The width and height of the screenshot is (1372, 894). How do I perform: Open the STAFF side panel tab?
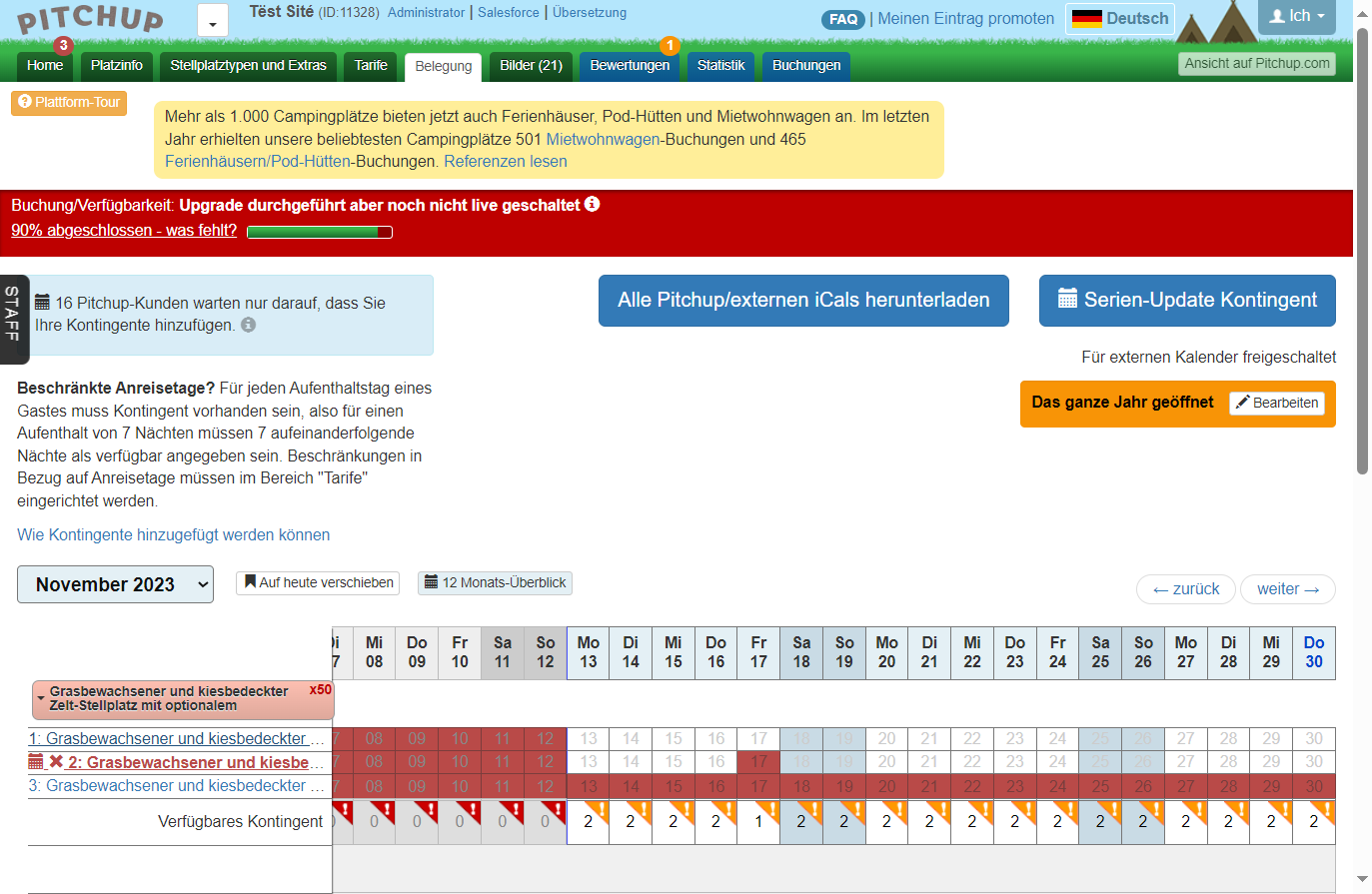pos(13,319)
